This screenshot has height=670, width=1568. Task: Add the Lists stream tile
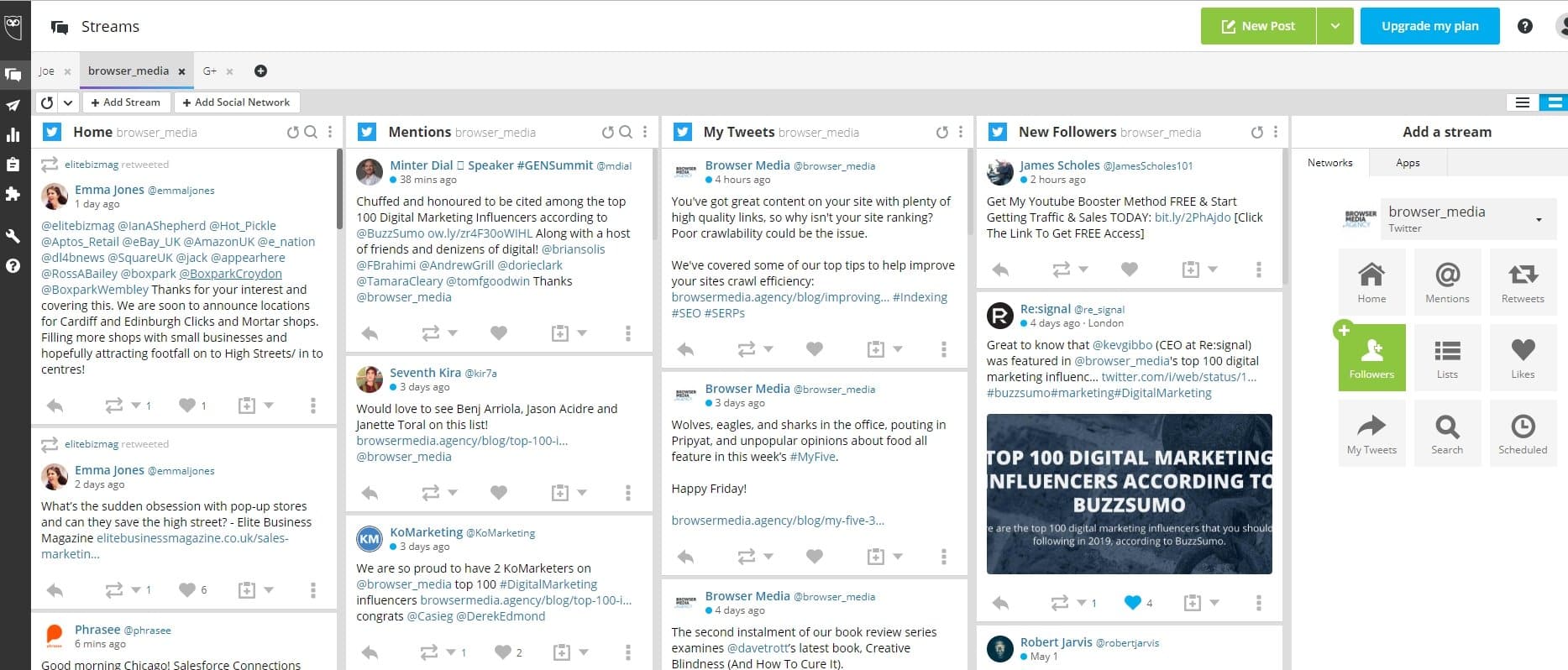(x=1447, y=358)
